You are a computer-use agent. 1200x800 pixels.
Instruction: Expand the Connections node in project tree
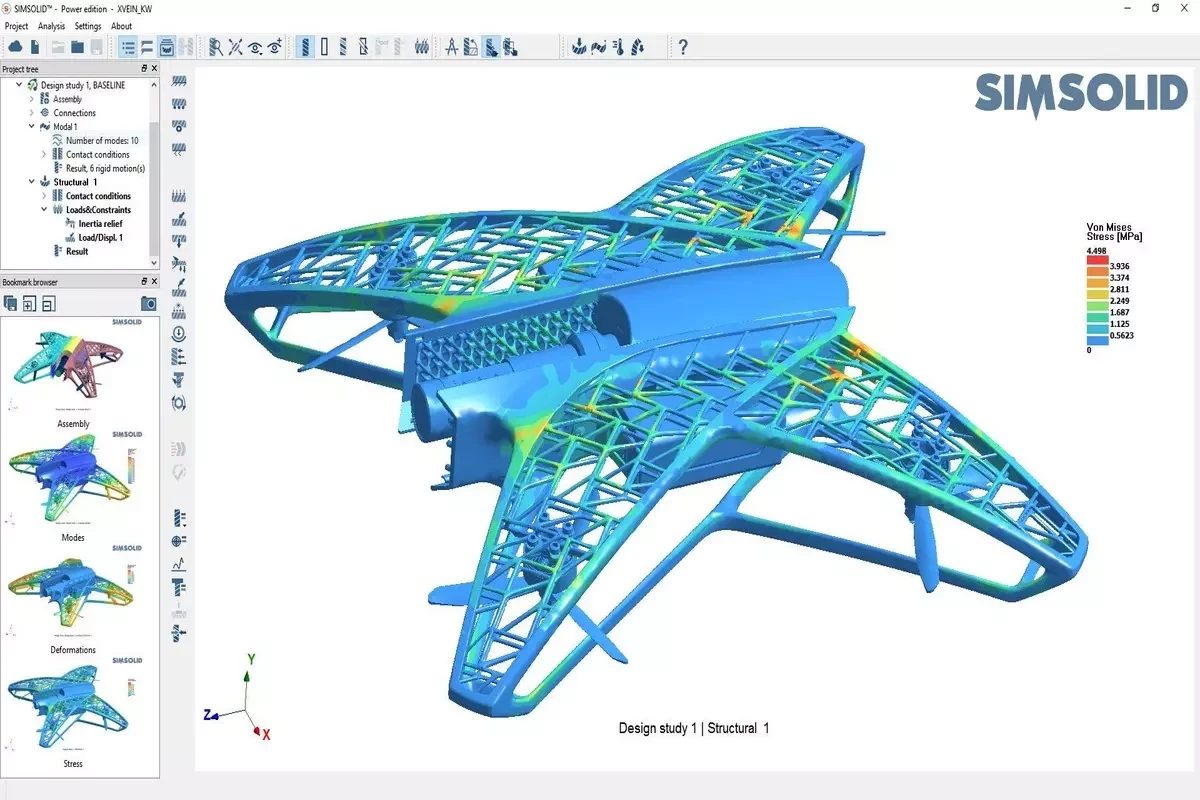(31, 113)
